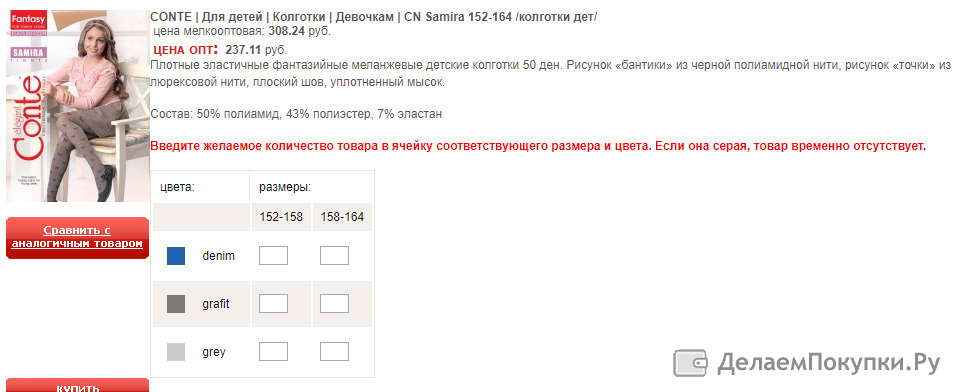Click the light grey color swatch
This screenshot has height=392, width=954.
point(176,352)
